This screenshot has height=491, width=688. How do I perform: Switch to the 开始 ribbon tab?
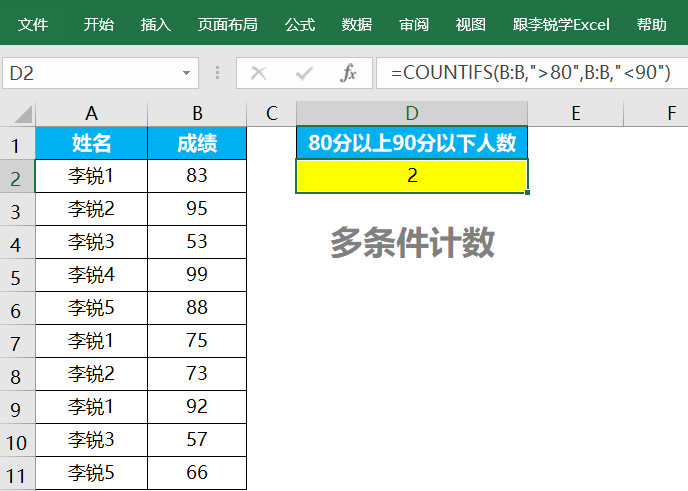98,24
